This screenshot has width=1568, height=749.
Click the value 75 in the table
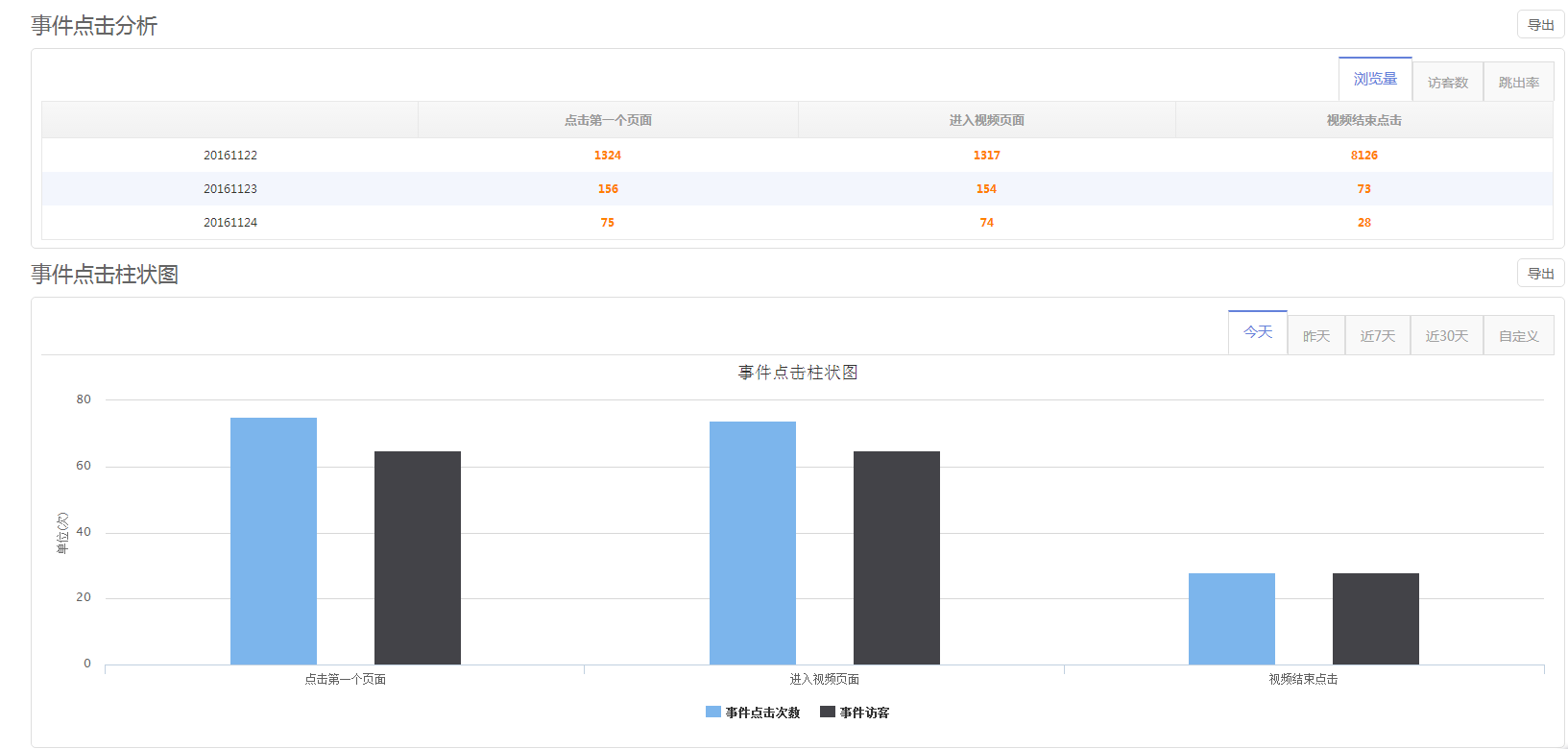point(608,223)
